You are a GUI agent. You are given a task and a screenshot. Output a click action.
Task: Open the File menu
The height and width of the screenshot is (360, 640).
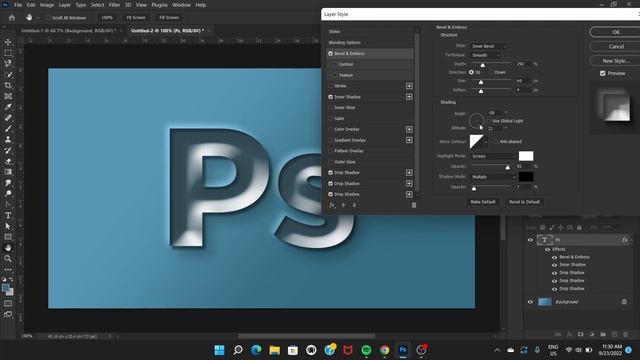(x=18, y=5)
